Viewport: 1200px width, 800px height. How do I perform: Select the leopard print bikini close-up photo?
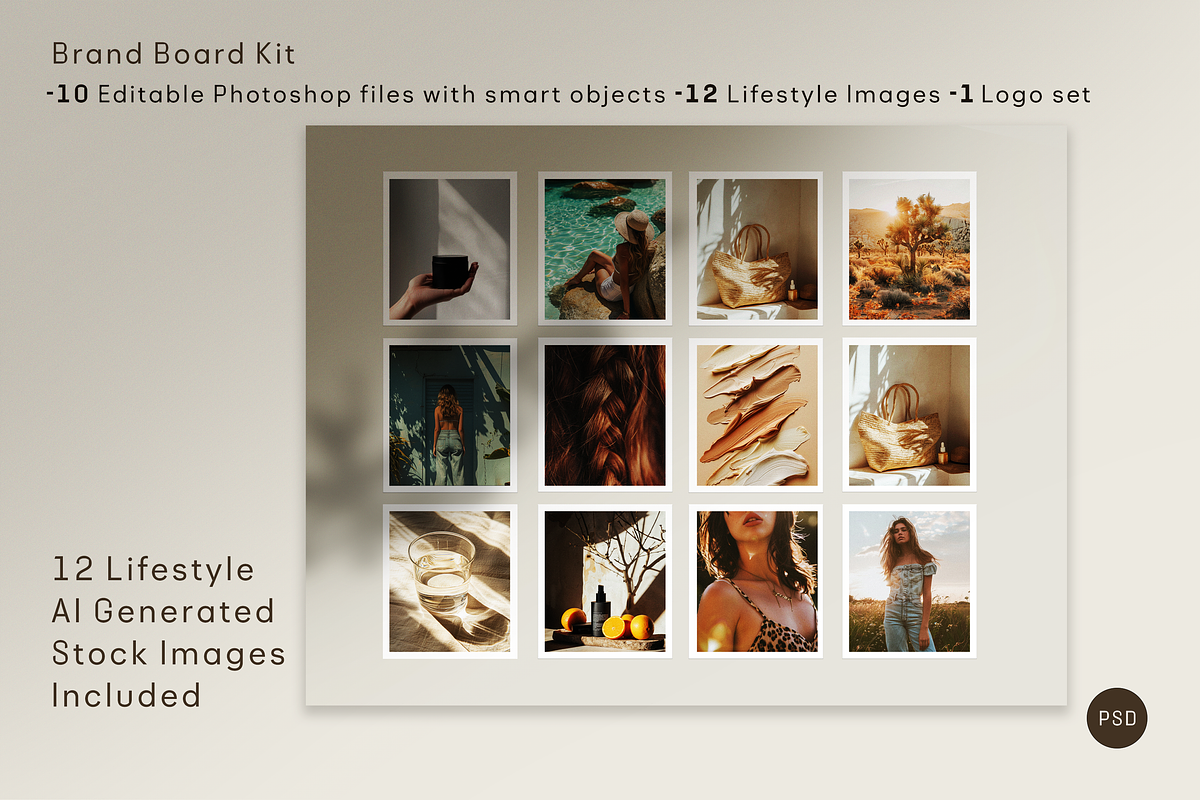pos(756,582)
